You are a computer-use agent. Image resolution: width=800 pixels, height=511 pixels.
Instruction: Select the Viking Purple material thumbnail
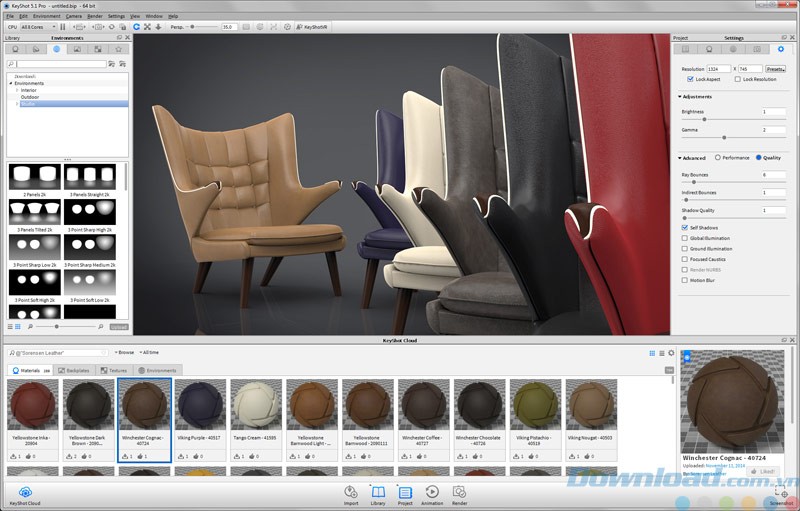[x=199, y=408]
